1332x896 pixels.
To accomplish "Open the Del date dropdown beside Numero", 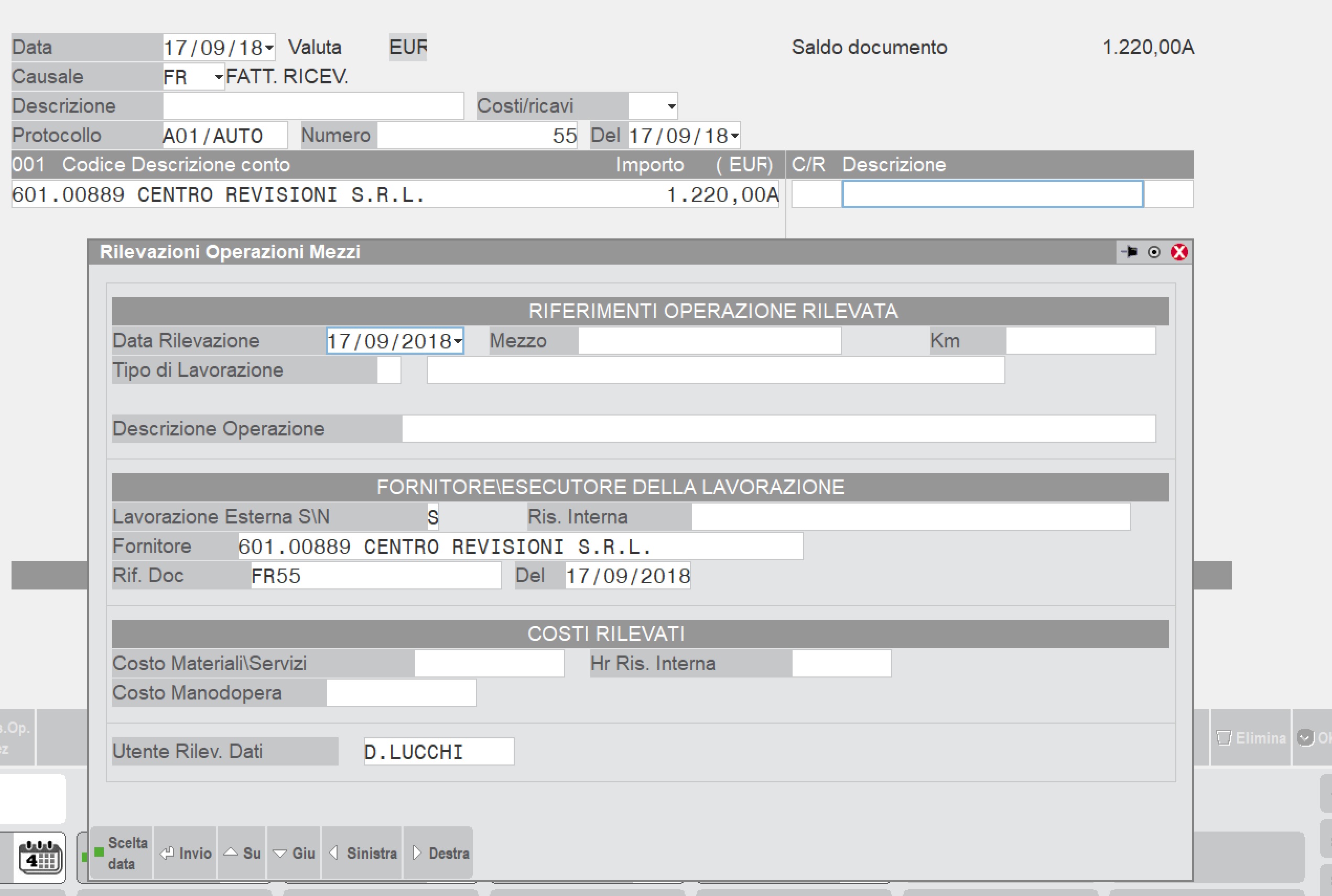I will [x=734, y=136].
